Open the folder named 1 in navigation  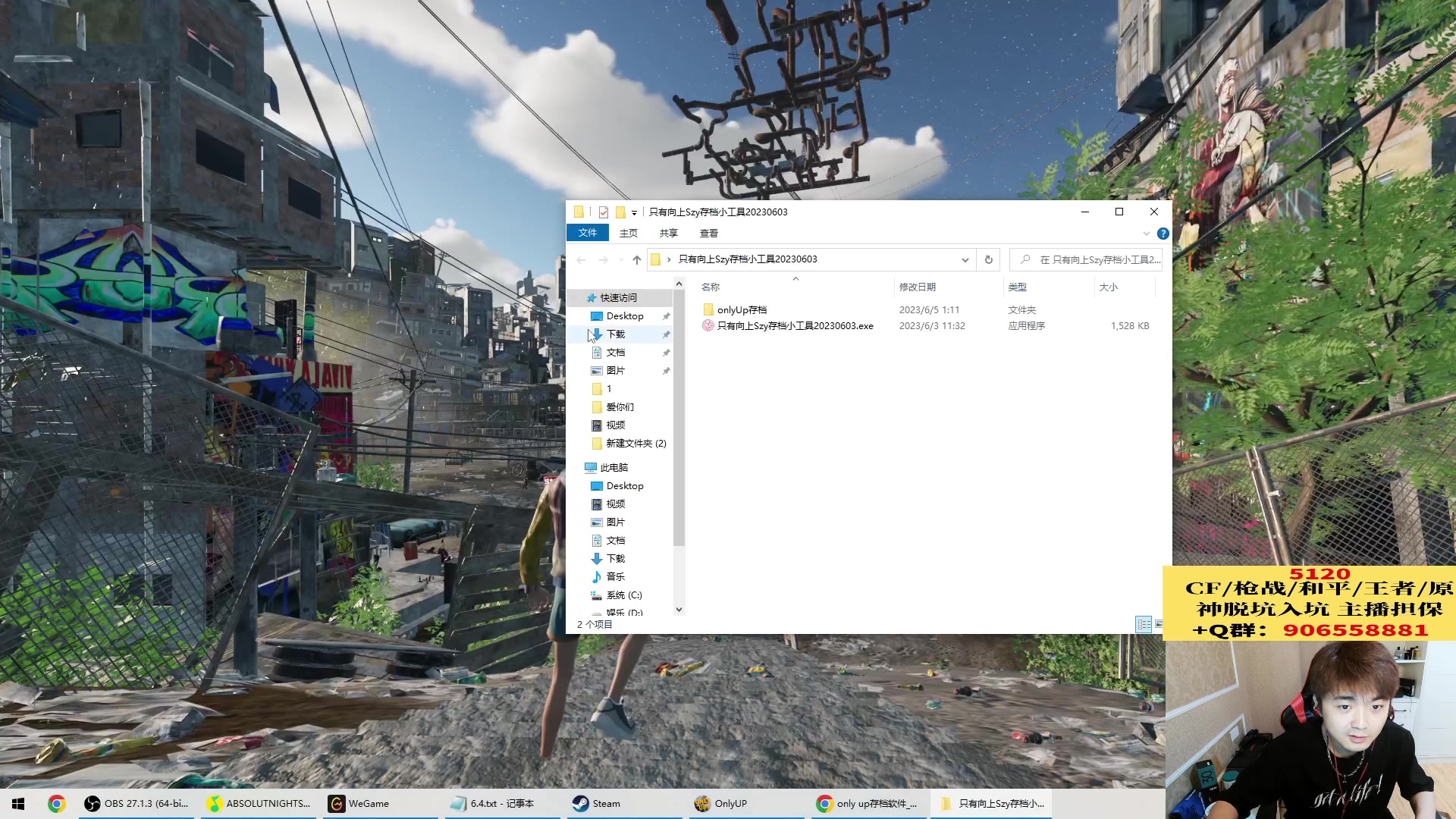pos(609,388)
